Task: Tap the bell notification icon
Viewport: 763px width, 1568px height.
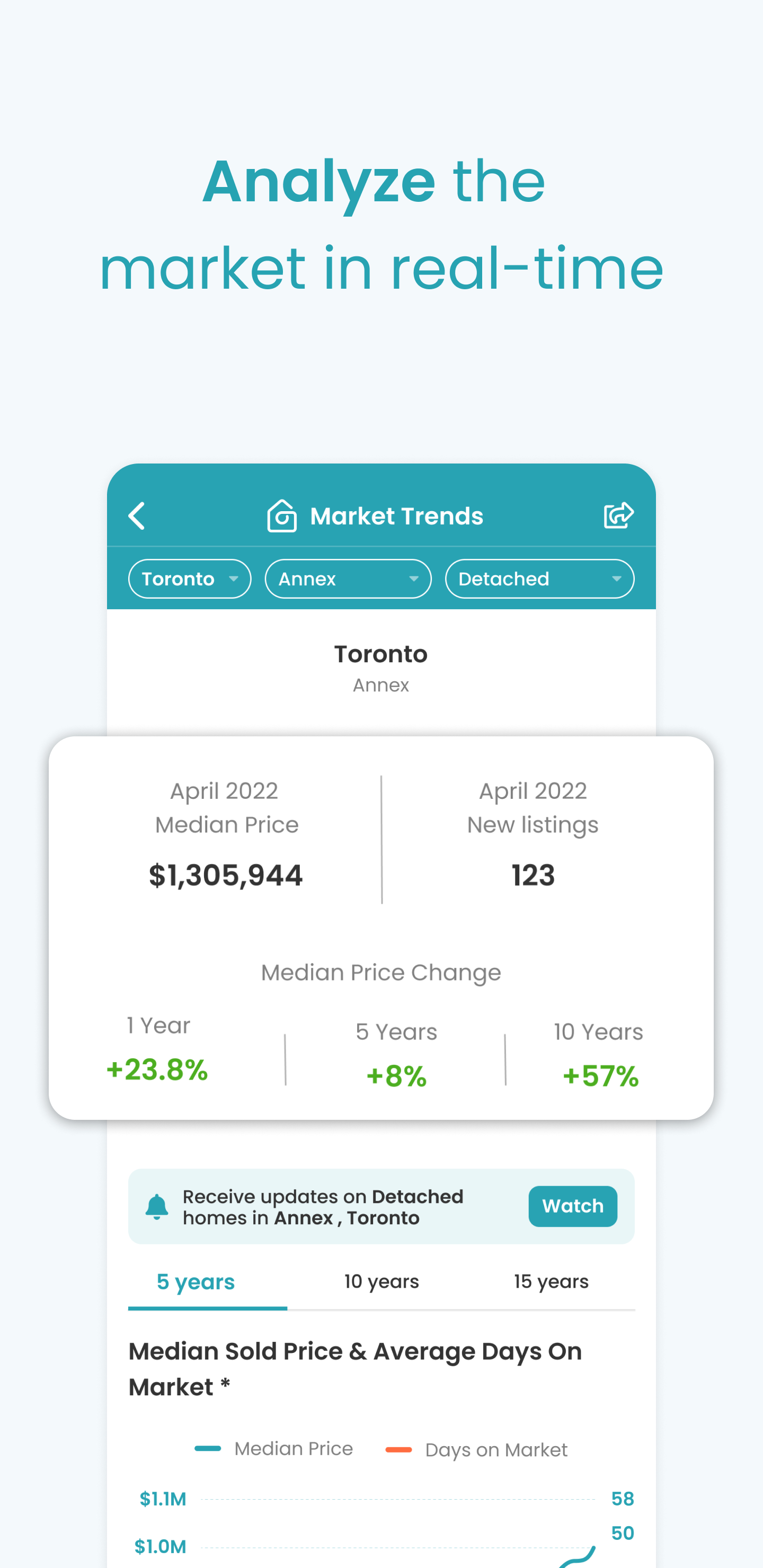Action: tap(156, 1206)
